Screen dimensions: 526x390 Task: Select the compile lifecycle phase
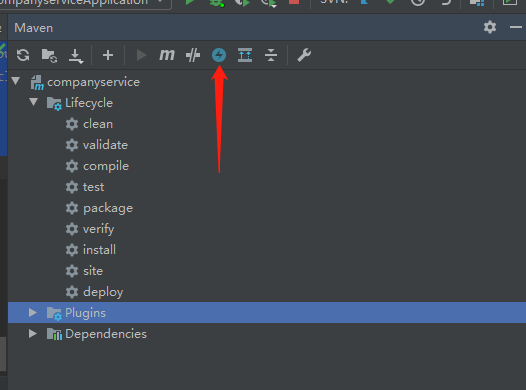[x=106, y=166]
